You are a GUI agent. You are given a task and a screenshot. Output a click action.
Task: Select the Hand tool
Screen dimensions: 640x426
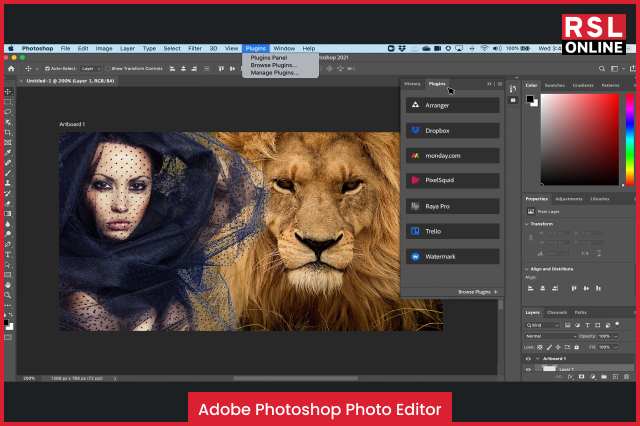click(8, 285)
